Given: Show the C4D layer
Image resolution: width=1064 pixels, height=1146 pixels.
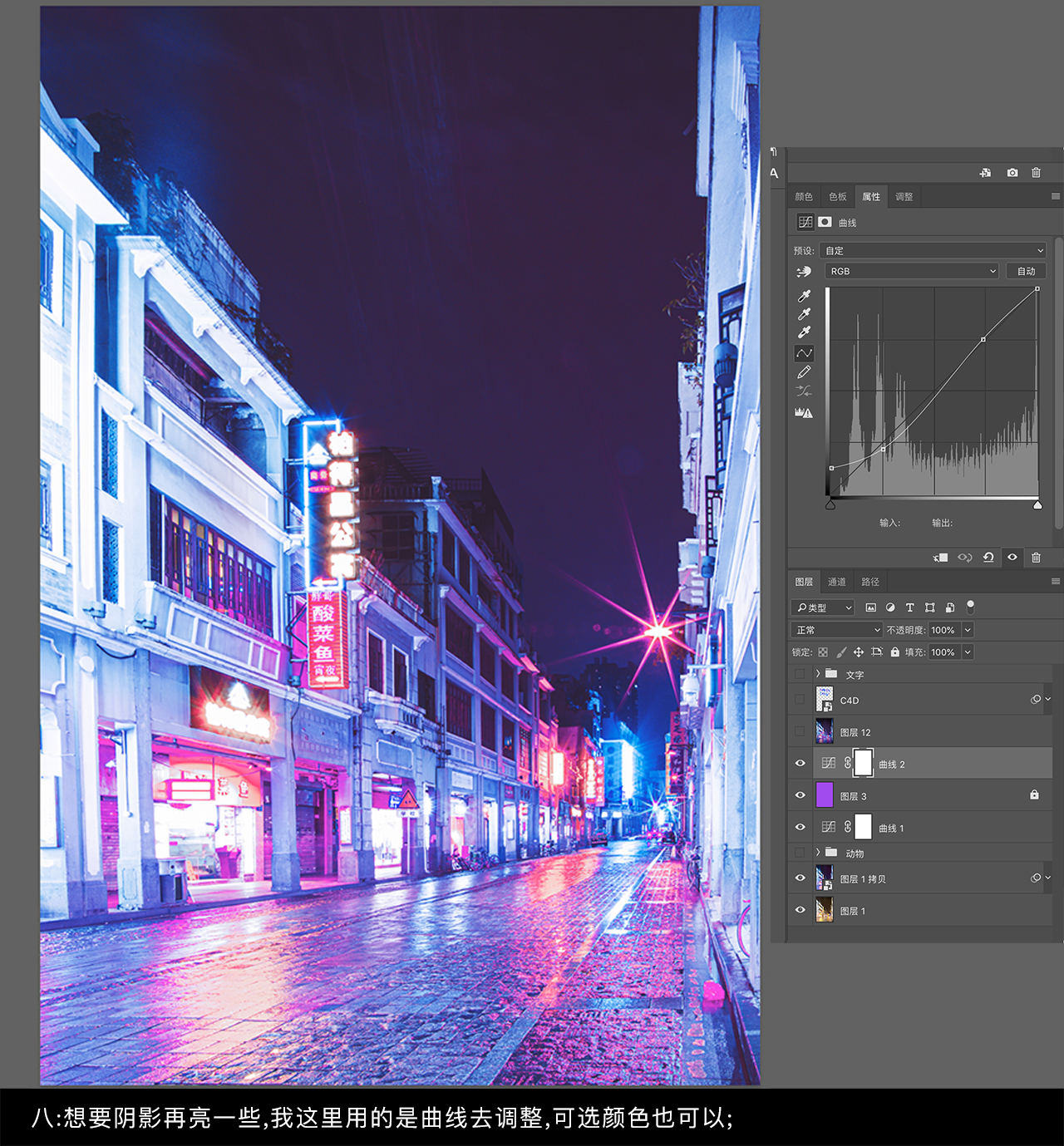Looking at the screenshot, I should tap(800, 700).
